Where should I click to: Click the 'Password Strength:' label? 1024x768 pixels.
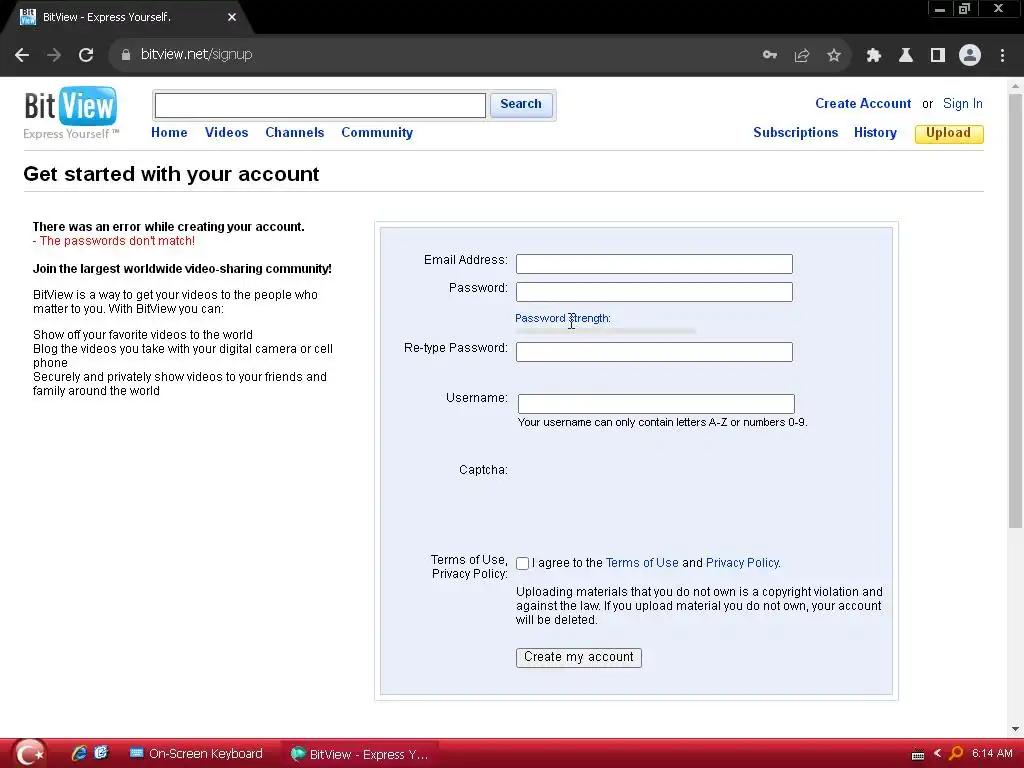click(563, 318)
